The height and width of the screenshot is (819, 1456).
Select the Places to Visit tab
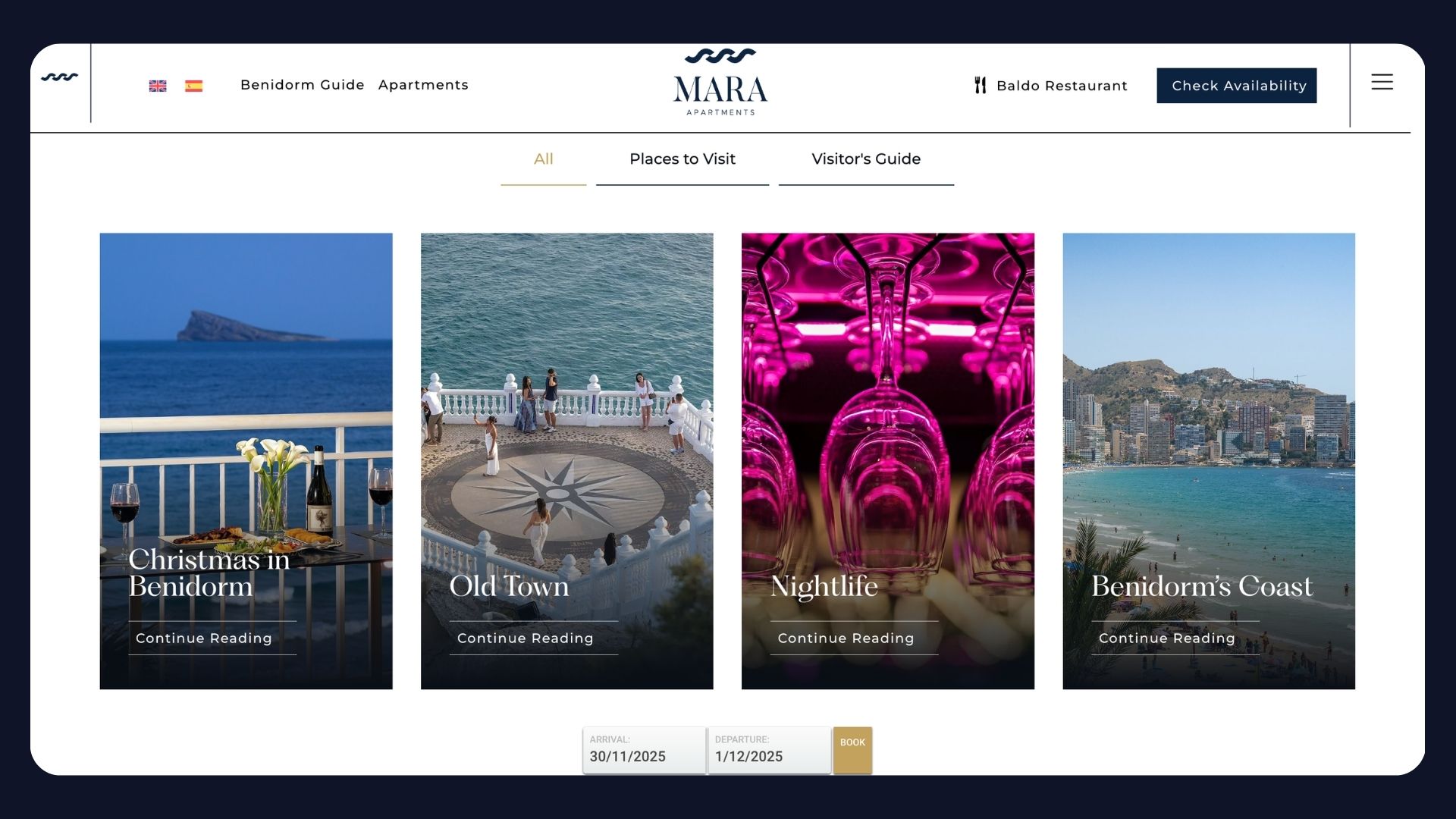tap(682, 160)
